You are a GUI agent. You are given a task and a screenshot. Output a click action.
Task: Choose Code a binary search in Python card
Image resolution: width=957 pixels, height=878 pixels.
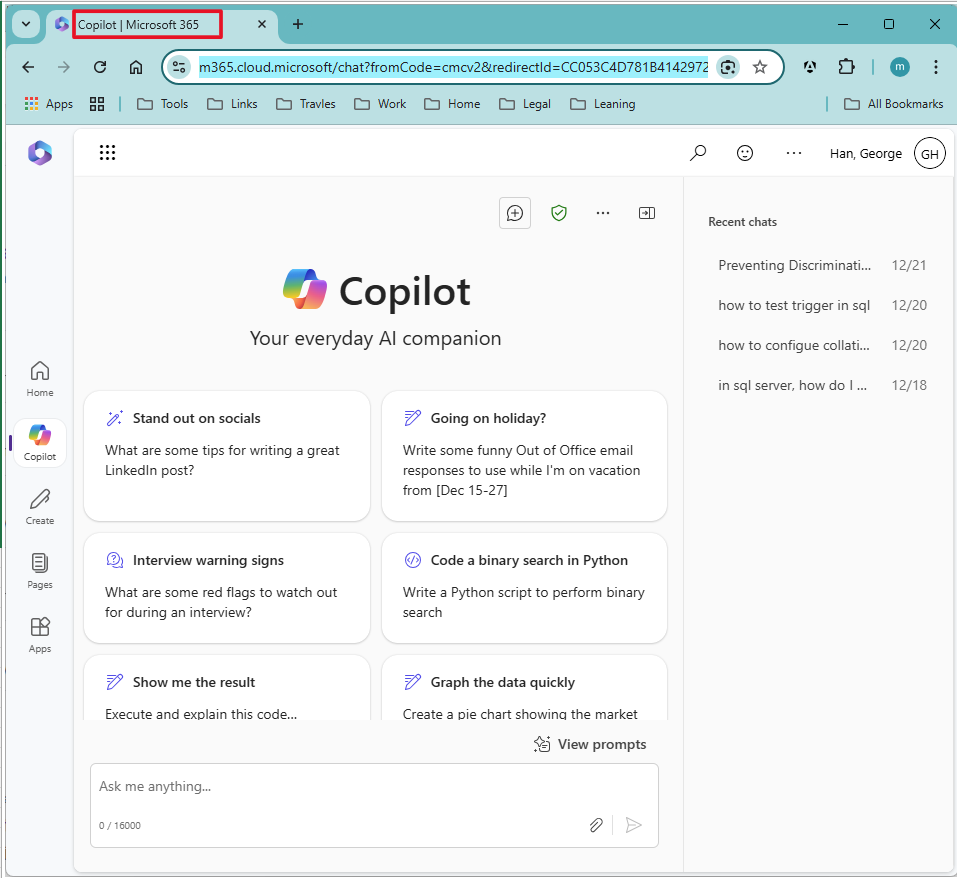(524, 588)
